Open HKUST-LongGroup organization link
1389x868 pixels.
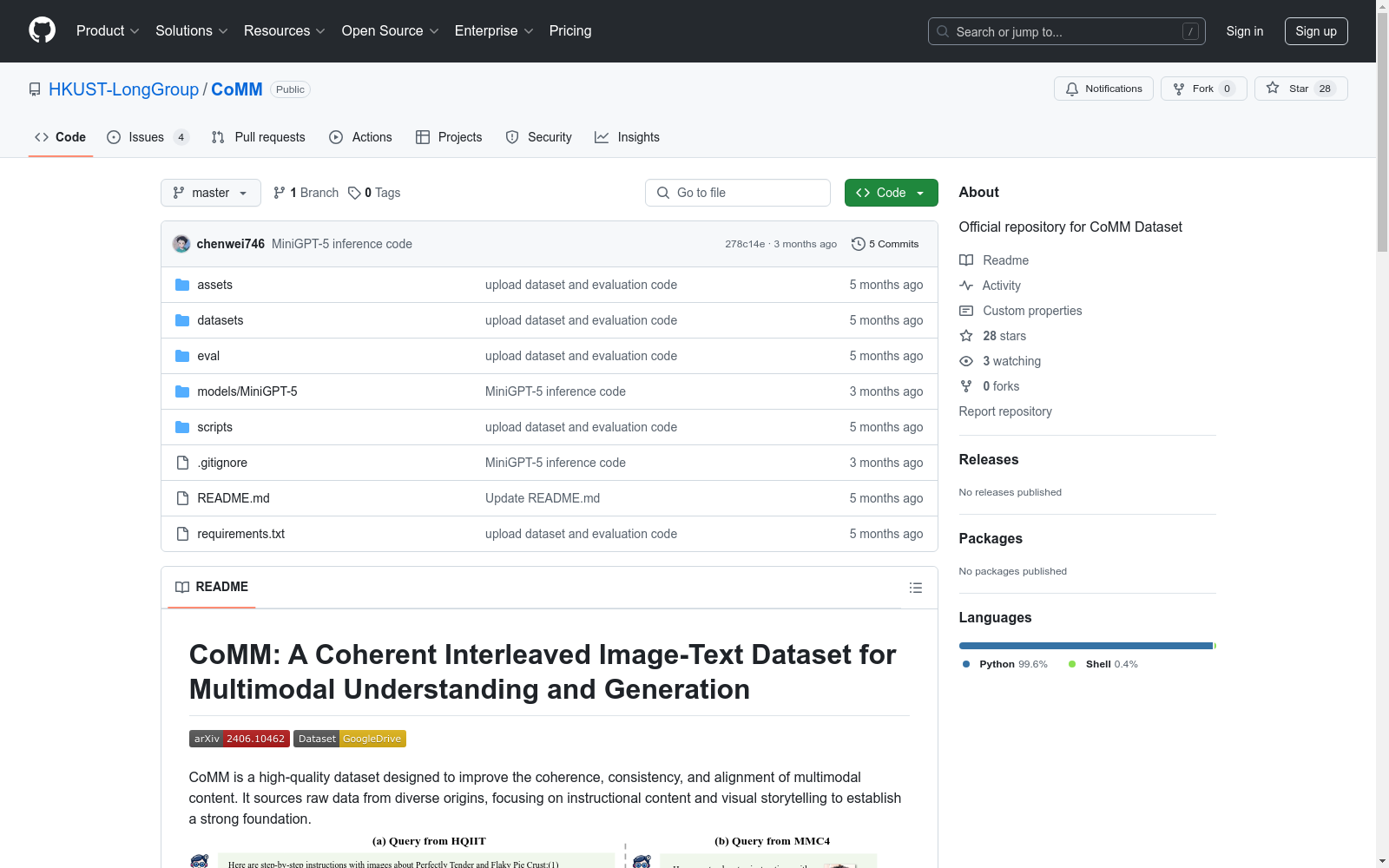123,89
